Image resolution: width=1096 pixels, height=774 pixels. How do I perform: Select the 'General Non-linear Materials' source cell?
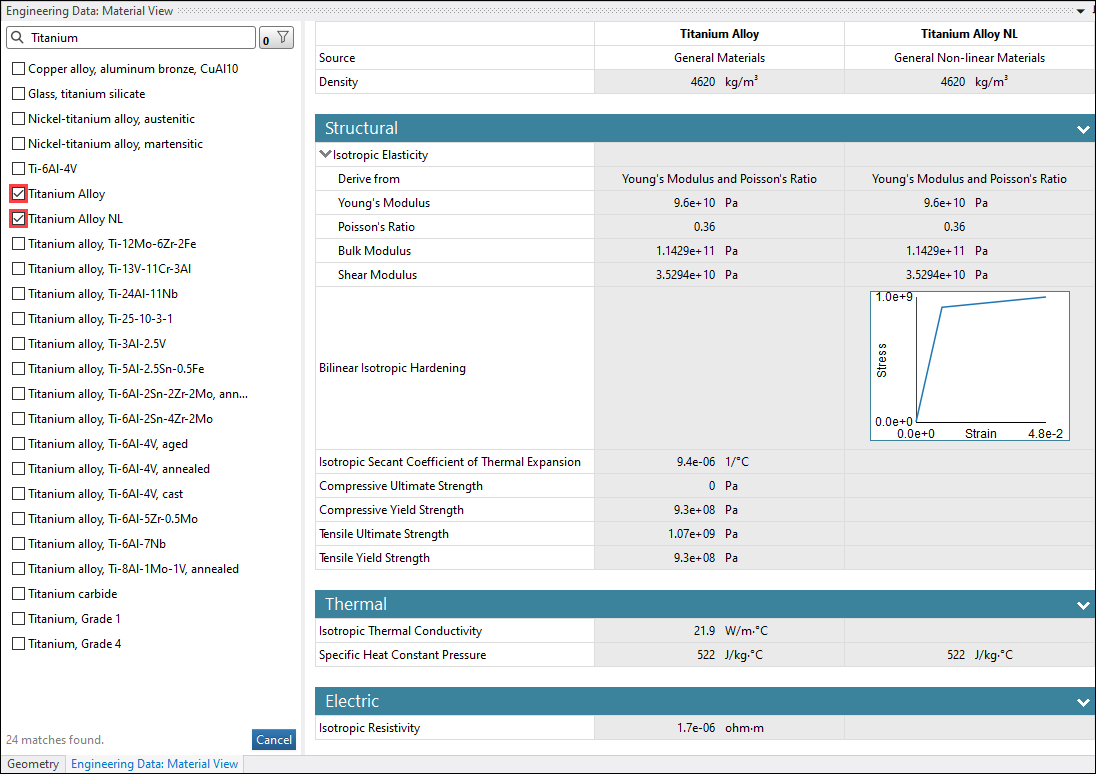point(969,58)
